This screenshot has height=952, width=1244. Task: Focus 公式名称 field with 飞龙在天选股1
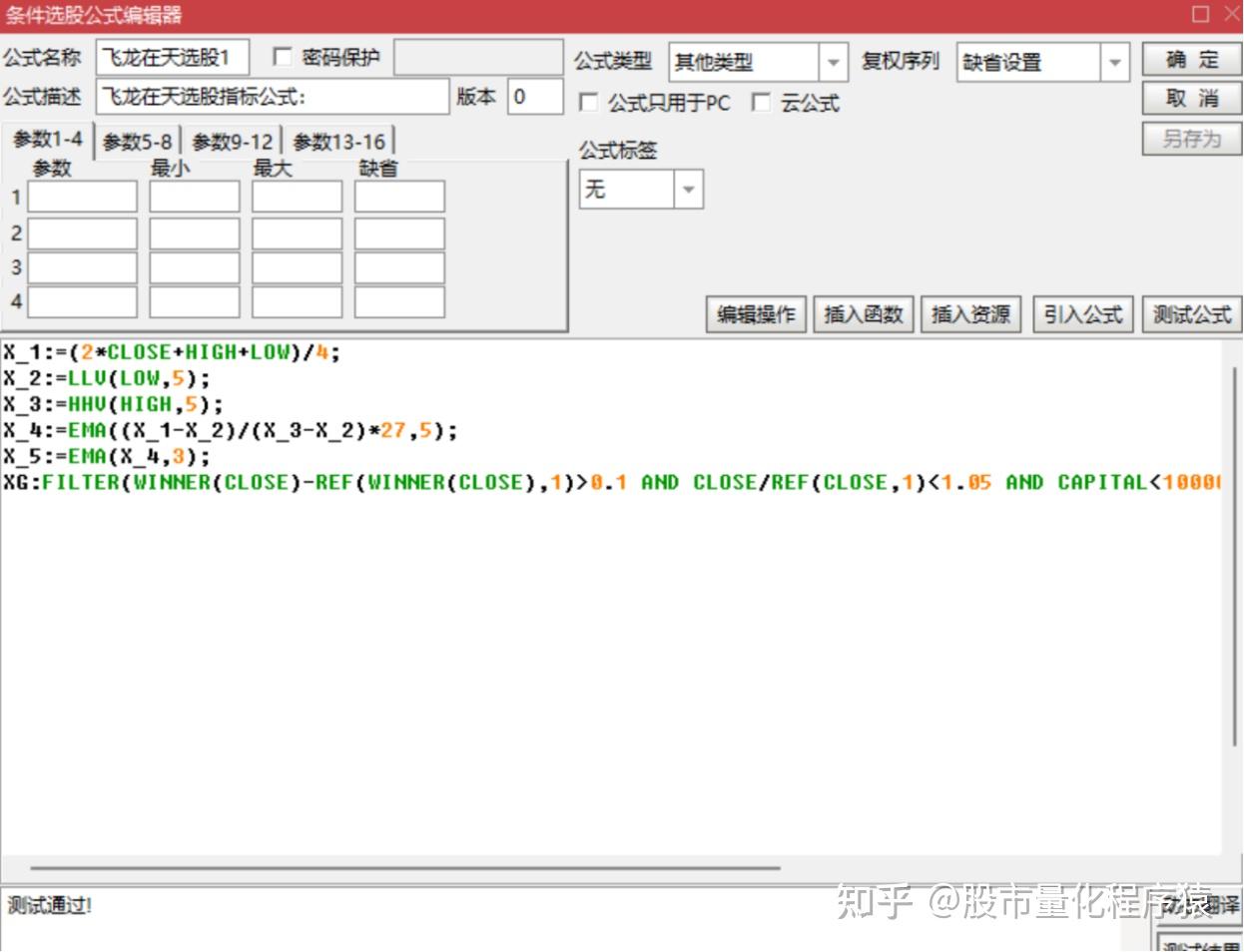pyautogui.click(x=172, y=58)
